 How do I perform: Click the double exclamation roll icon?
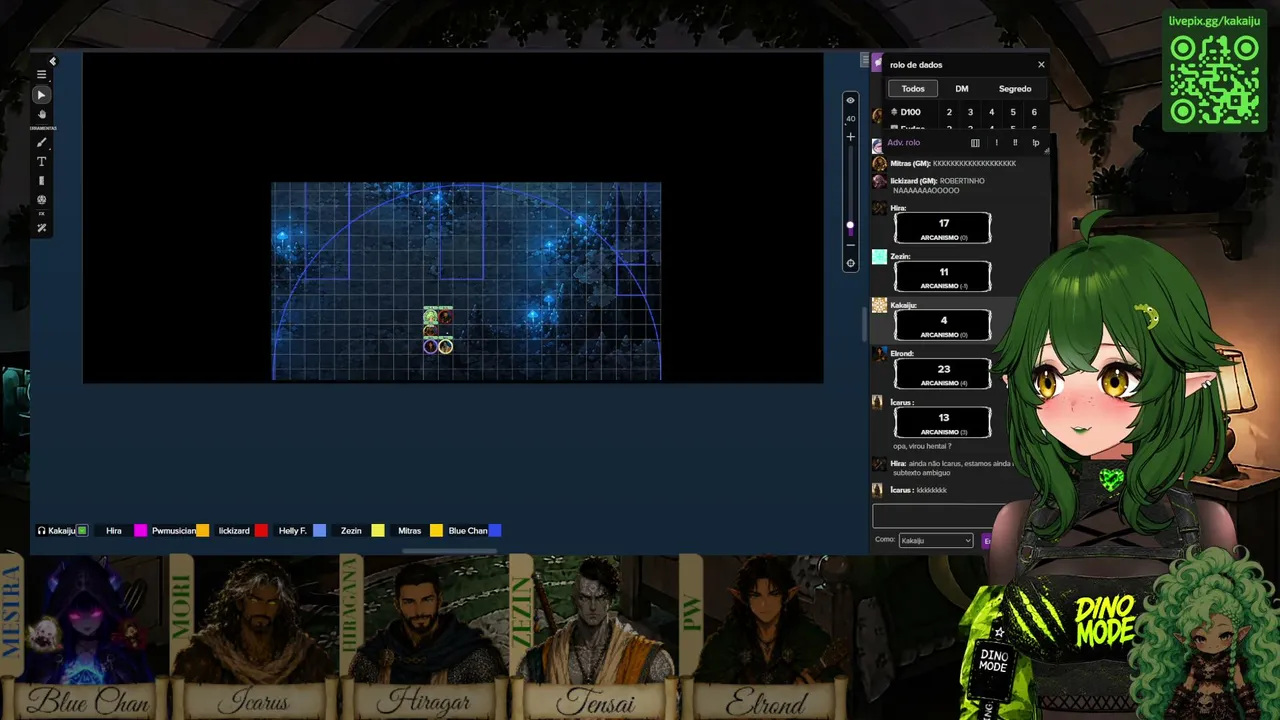pos(1015,143)
